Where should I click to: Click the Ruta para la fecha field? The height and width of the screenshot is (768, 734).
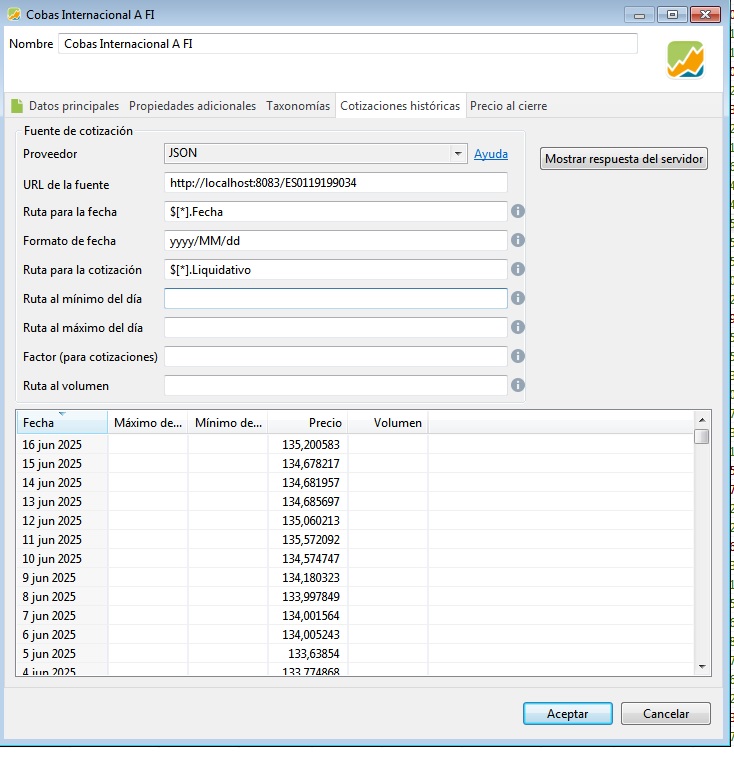(335, 212)
